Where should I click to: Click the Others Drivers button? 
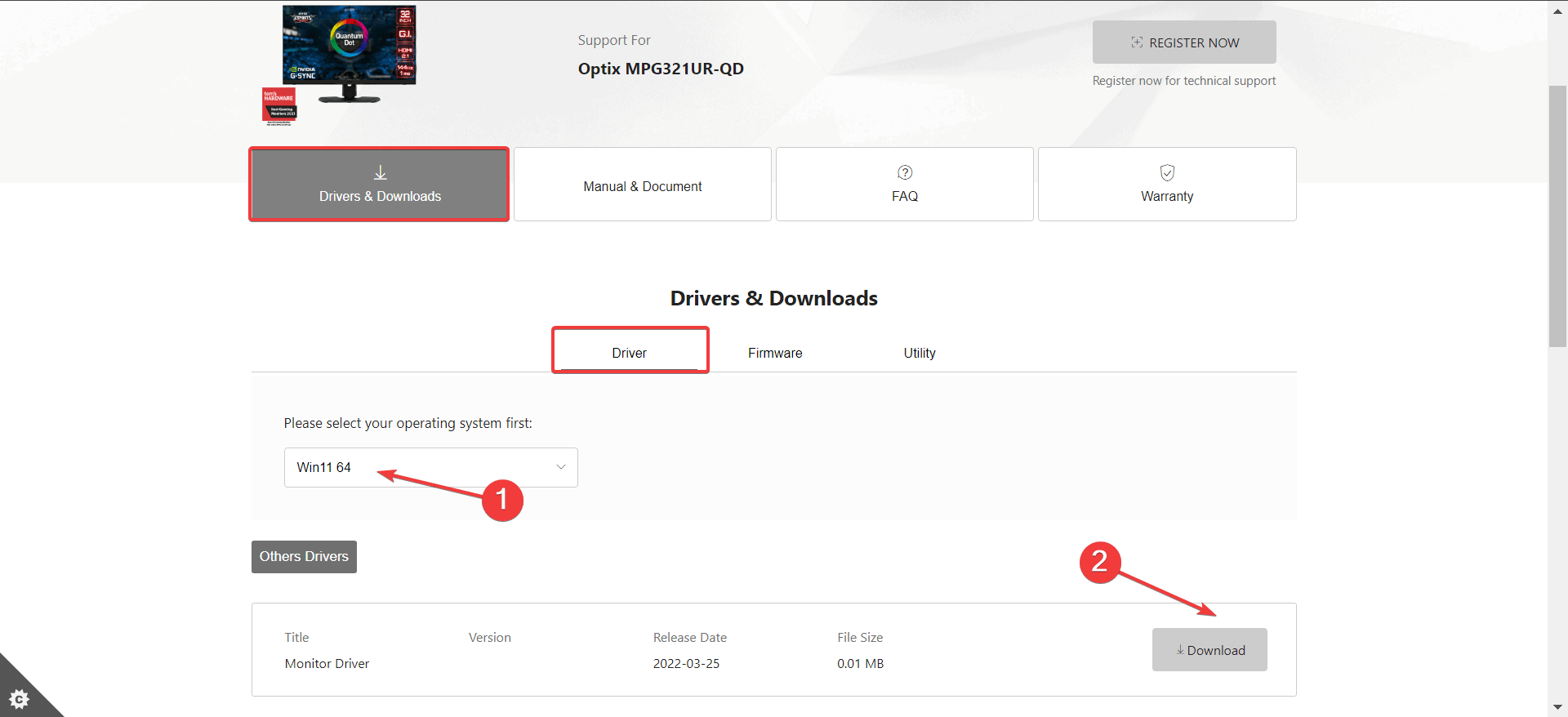304,557
